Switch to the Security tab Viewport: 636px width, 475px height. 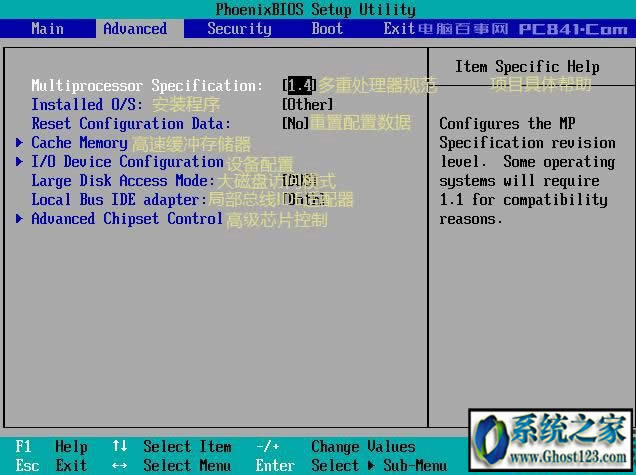239,28
